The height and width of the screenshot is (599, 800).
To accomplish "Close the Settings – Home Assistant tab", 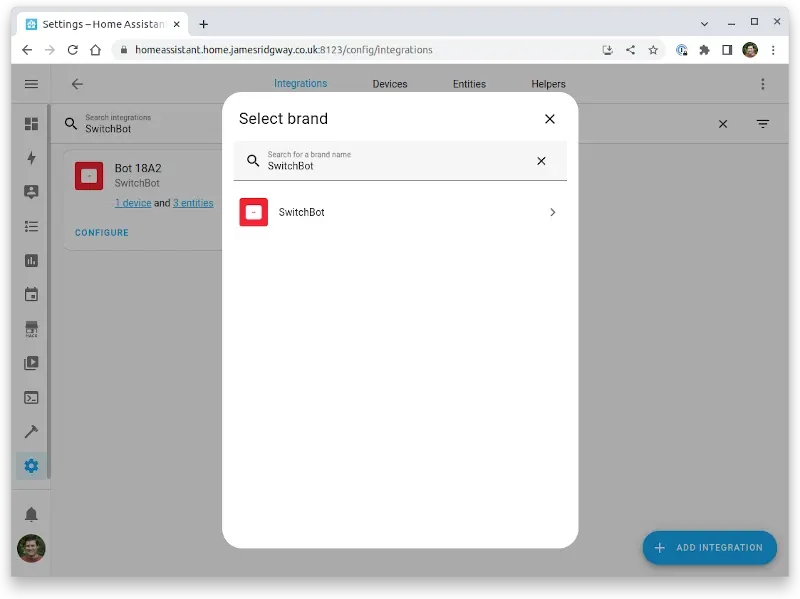I will (x=177, y=24).
